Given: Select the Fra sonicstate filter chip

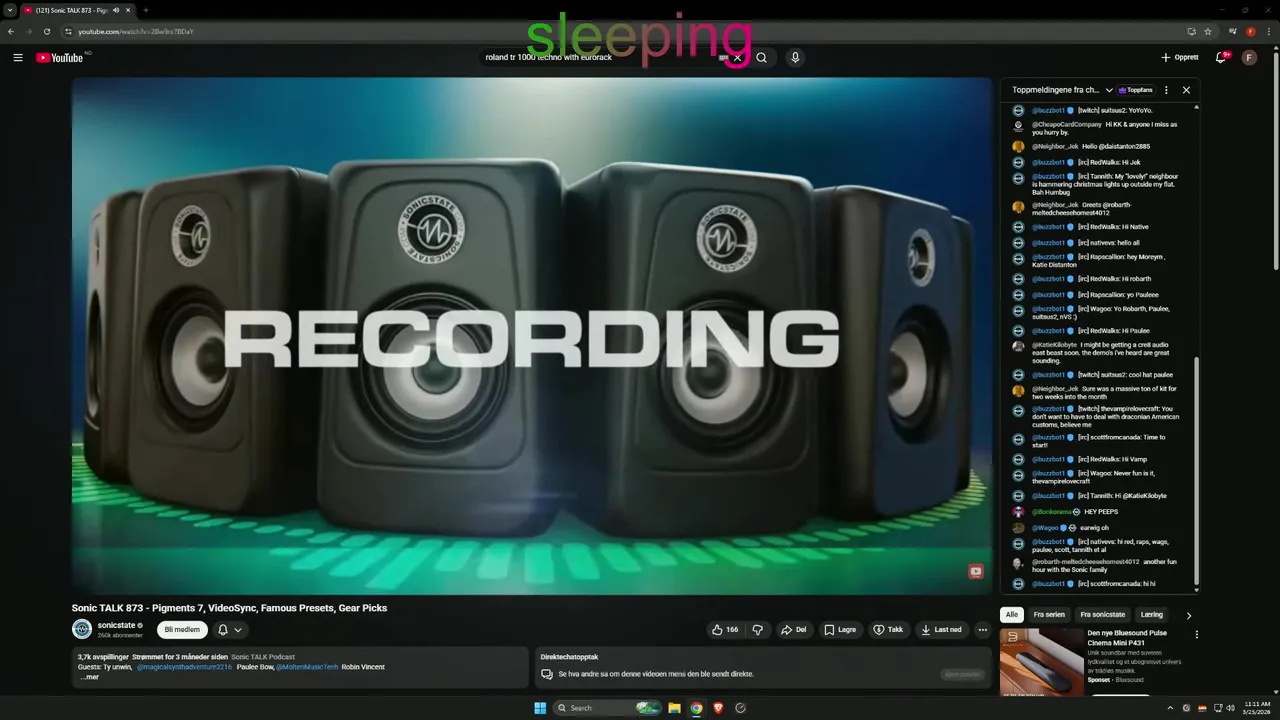Looking at the screenshot, I should (x=1102, y=615).
